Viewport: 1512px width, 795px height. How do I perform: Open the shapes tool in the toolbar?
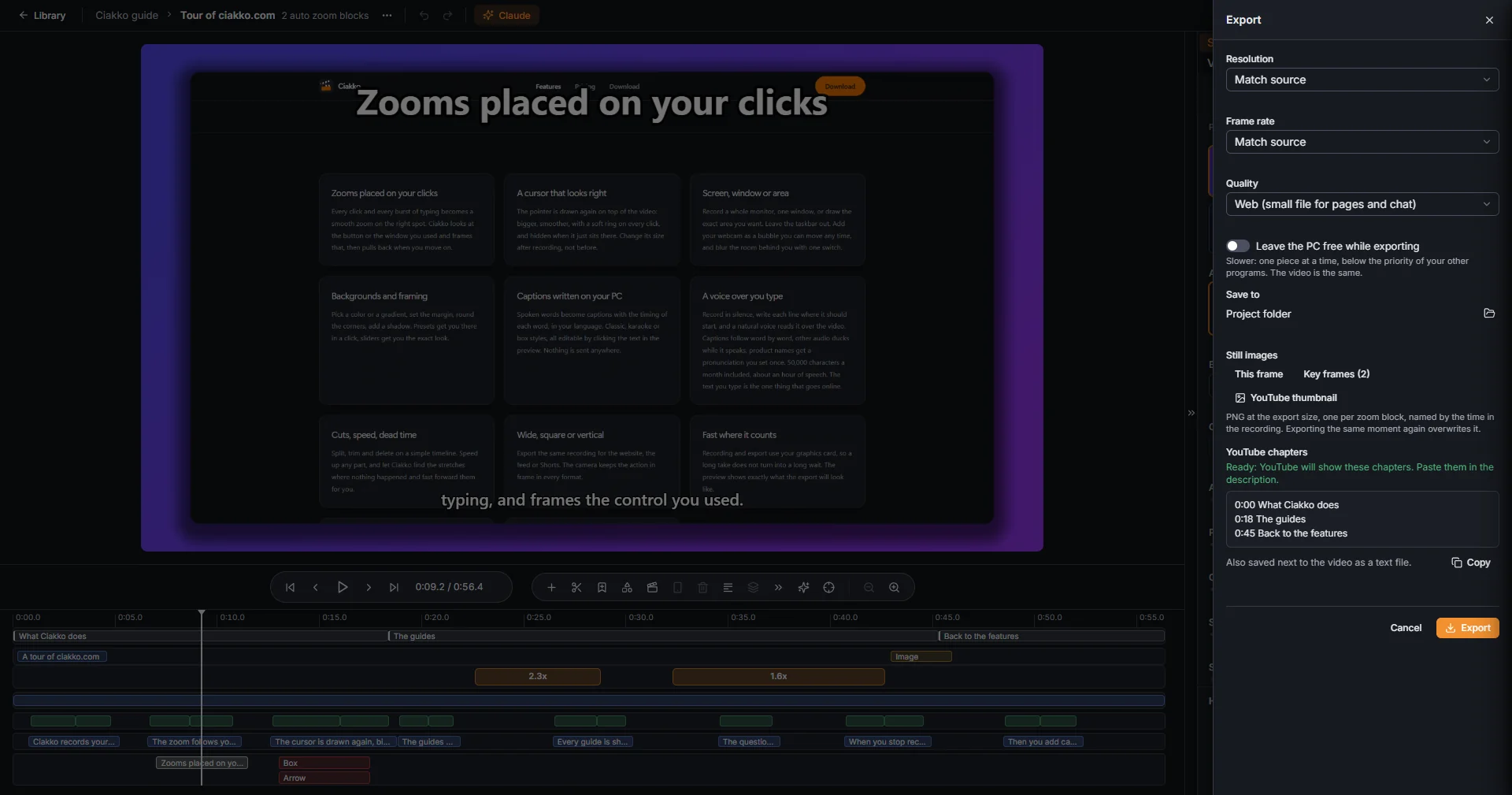tap(627, 587)
